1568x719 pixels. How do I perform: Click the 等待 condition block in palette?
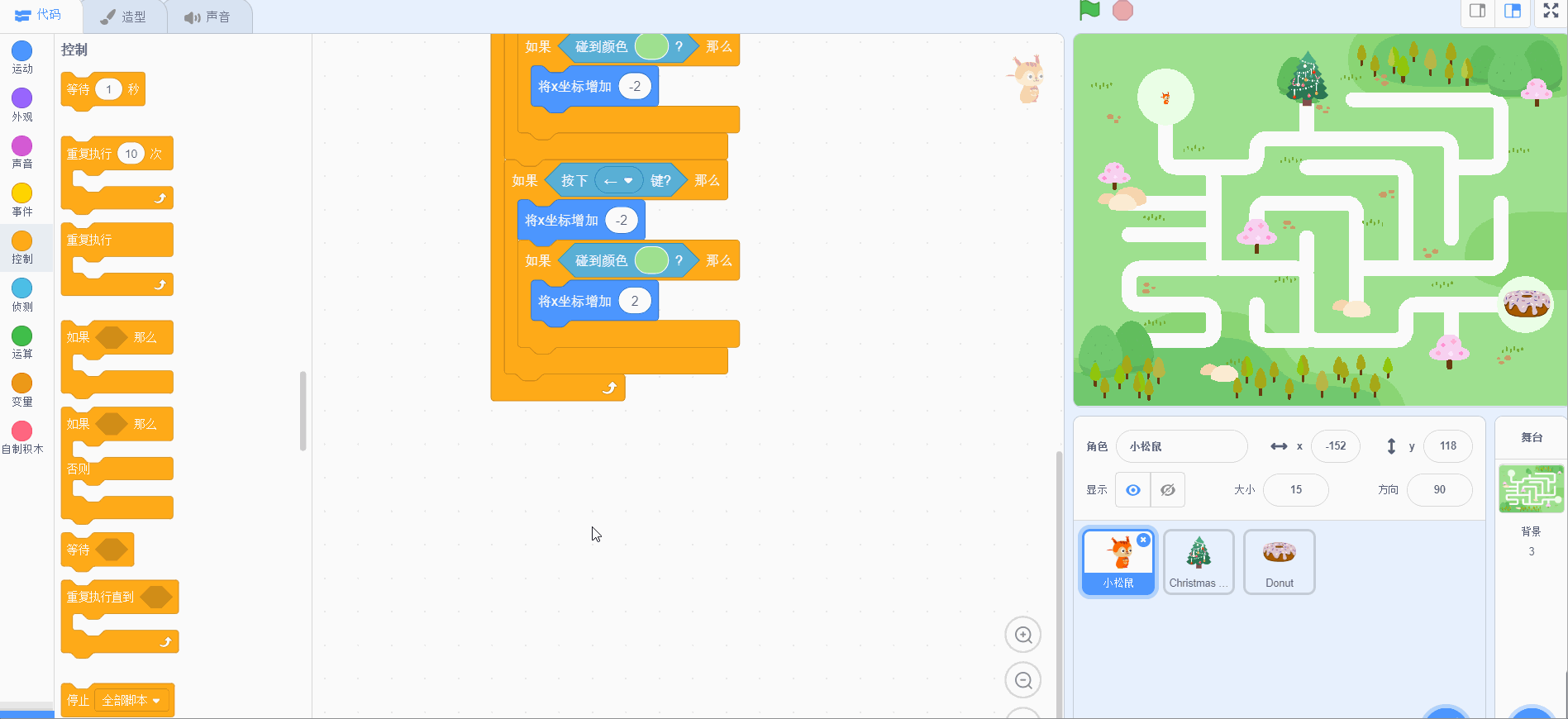tap(98, 550)
